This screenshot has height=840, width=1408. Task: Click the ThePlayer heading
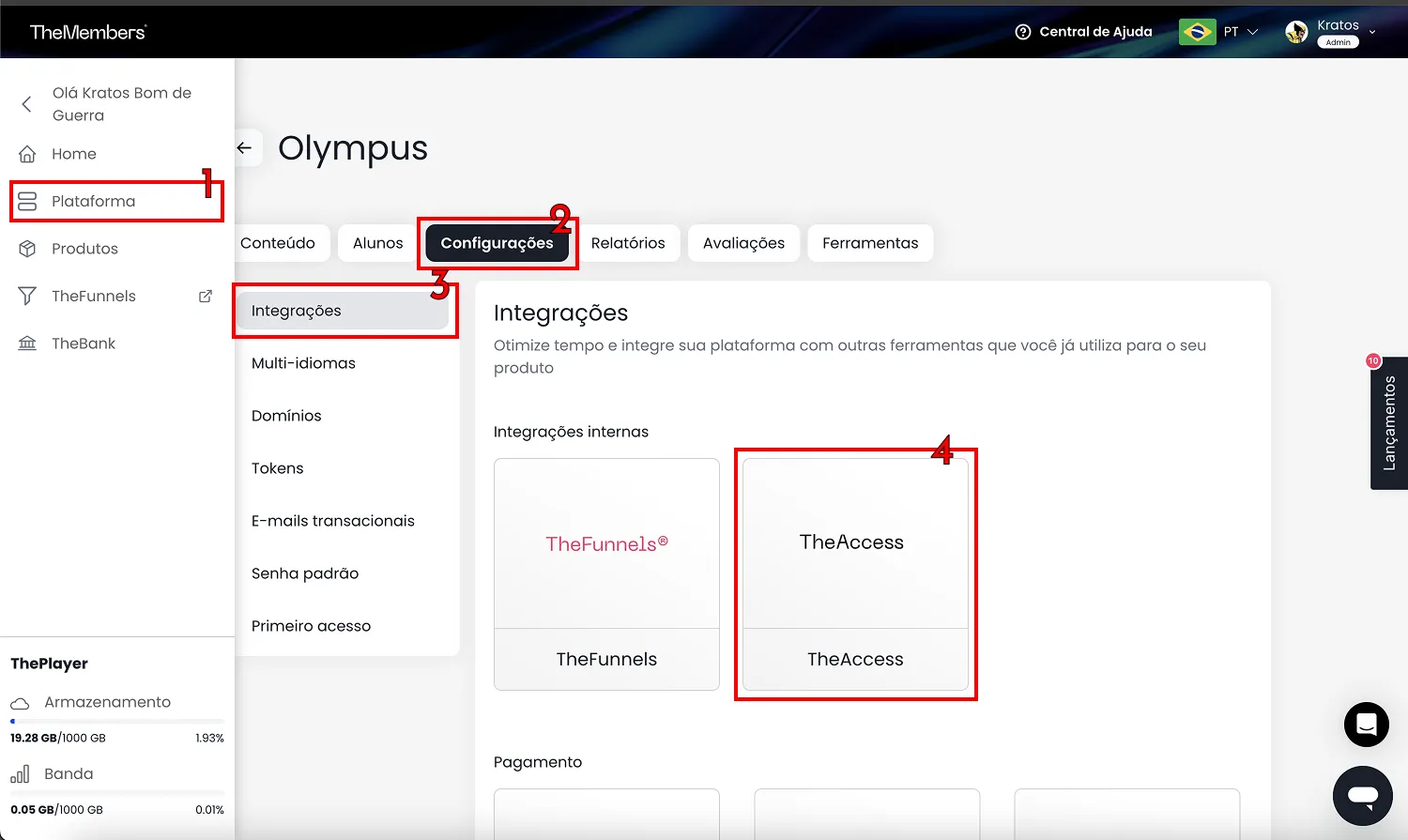click(49, 664)
